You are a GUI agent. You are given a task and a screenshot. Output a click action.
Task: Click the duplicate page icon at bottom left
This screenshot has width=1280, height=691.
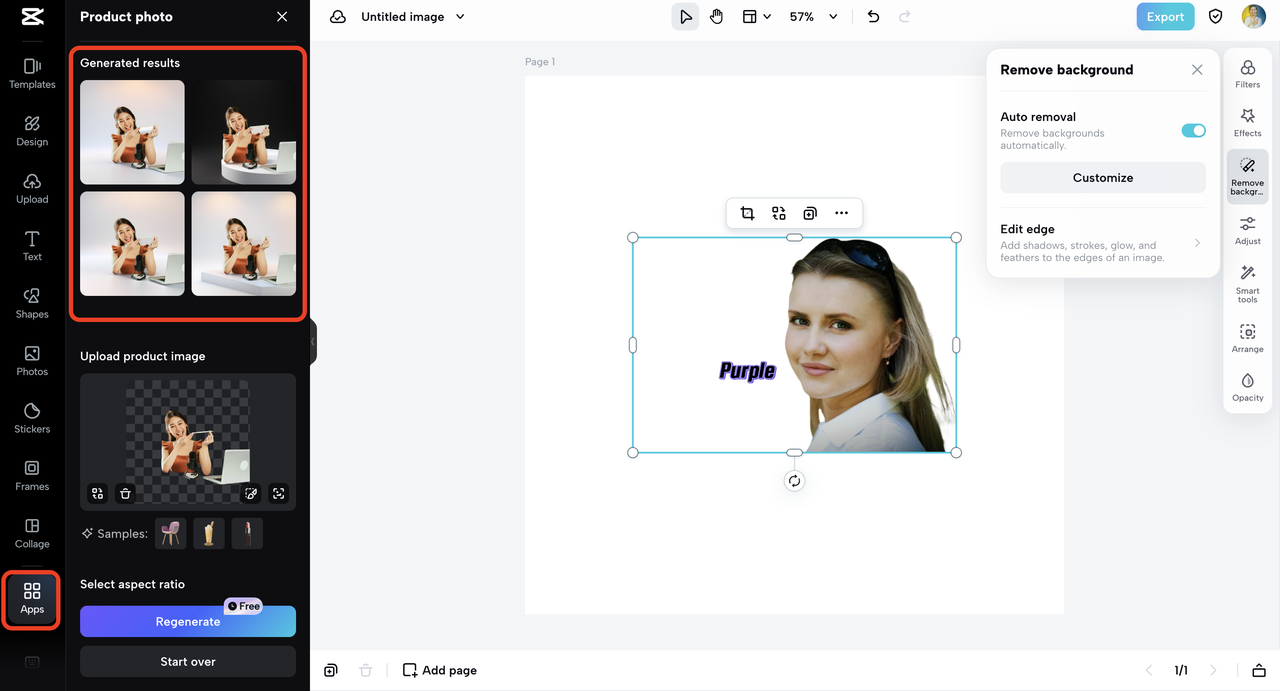point(331,670)
